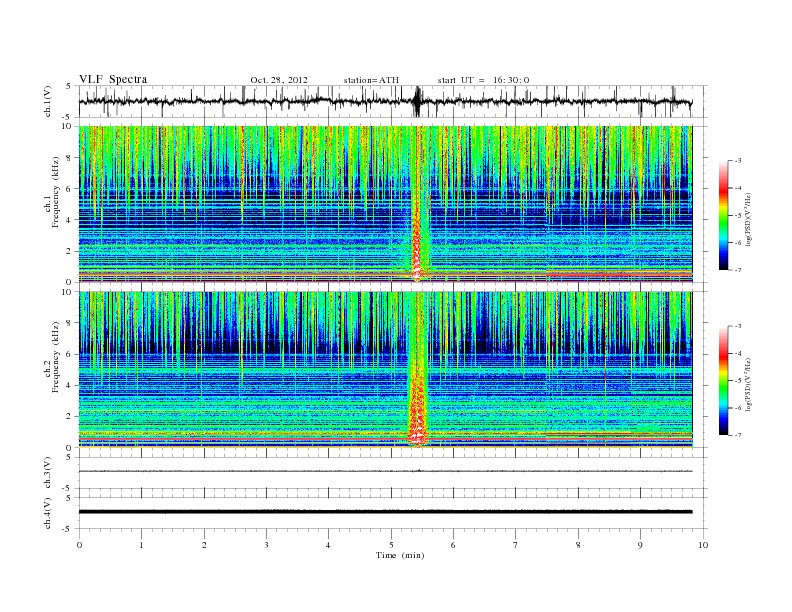The image size is (792, 612).
Task: Click the "-3" tick on ch.1 colorbar
Action: (737, 161)
